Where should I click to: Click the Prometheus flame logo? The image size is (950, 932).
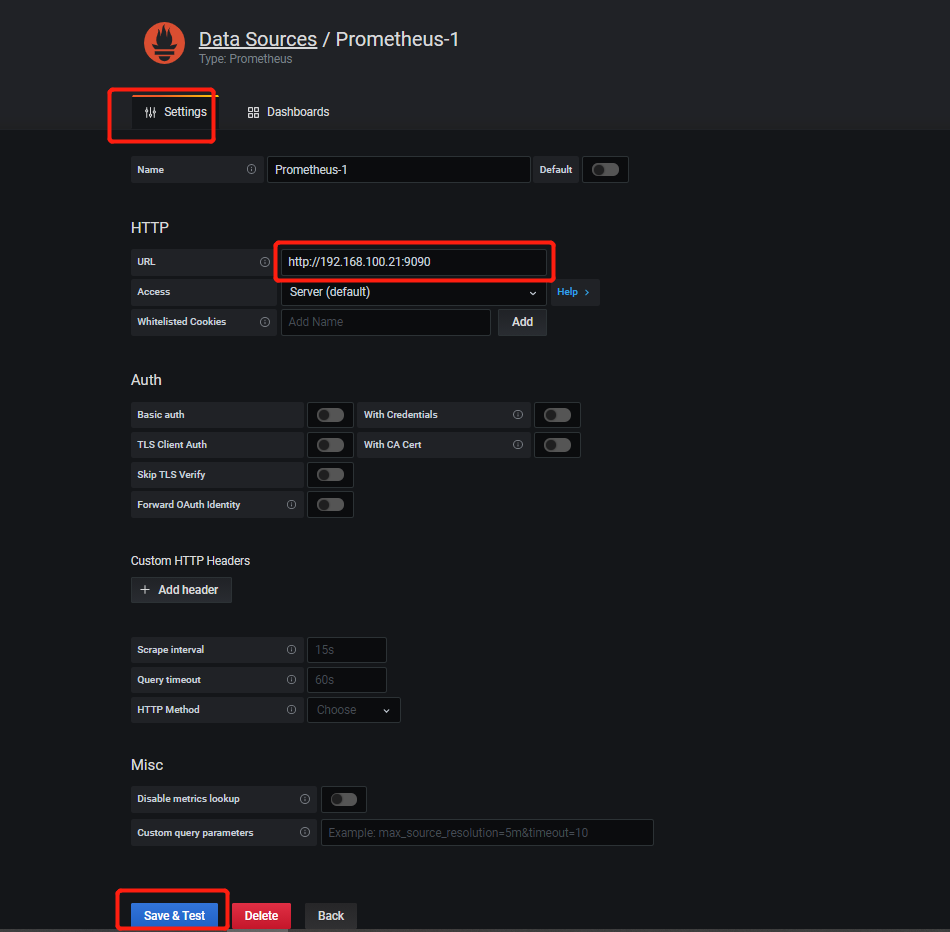coord(164,43)
